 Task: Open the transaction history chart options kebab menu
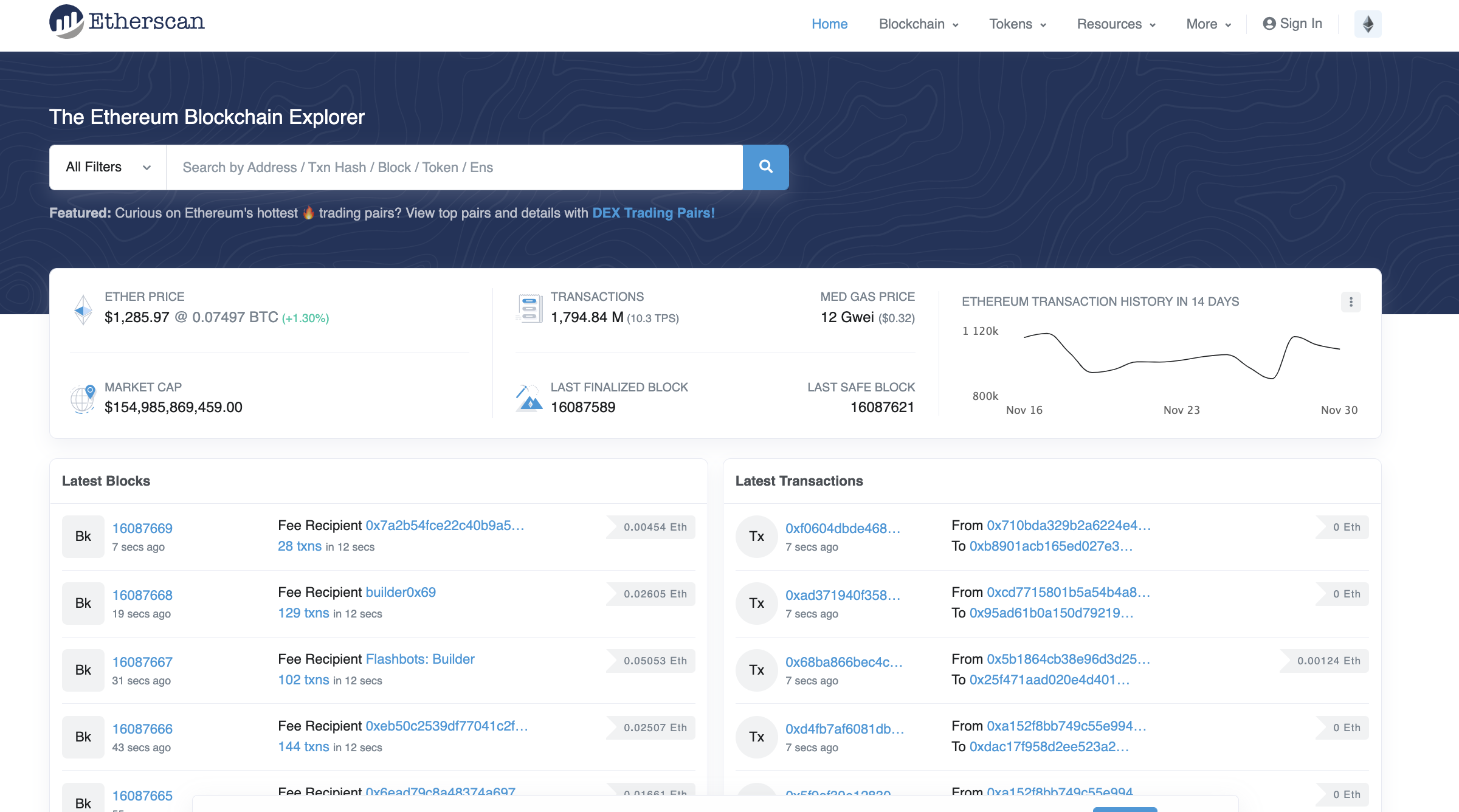pos(1351,301)
